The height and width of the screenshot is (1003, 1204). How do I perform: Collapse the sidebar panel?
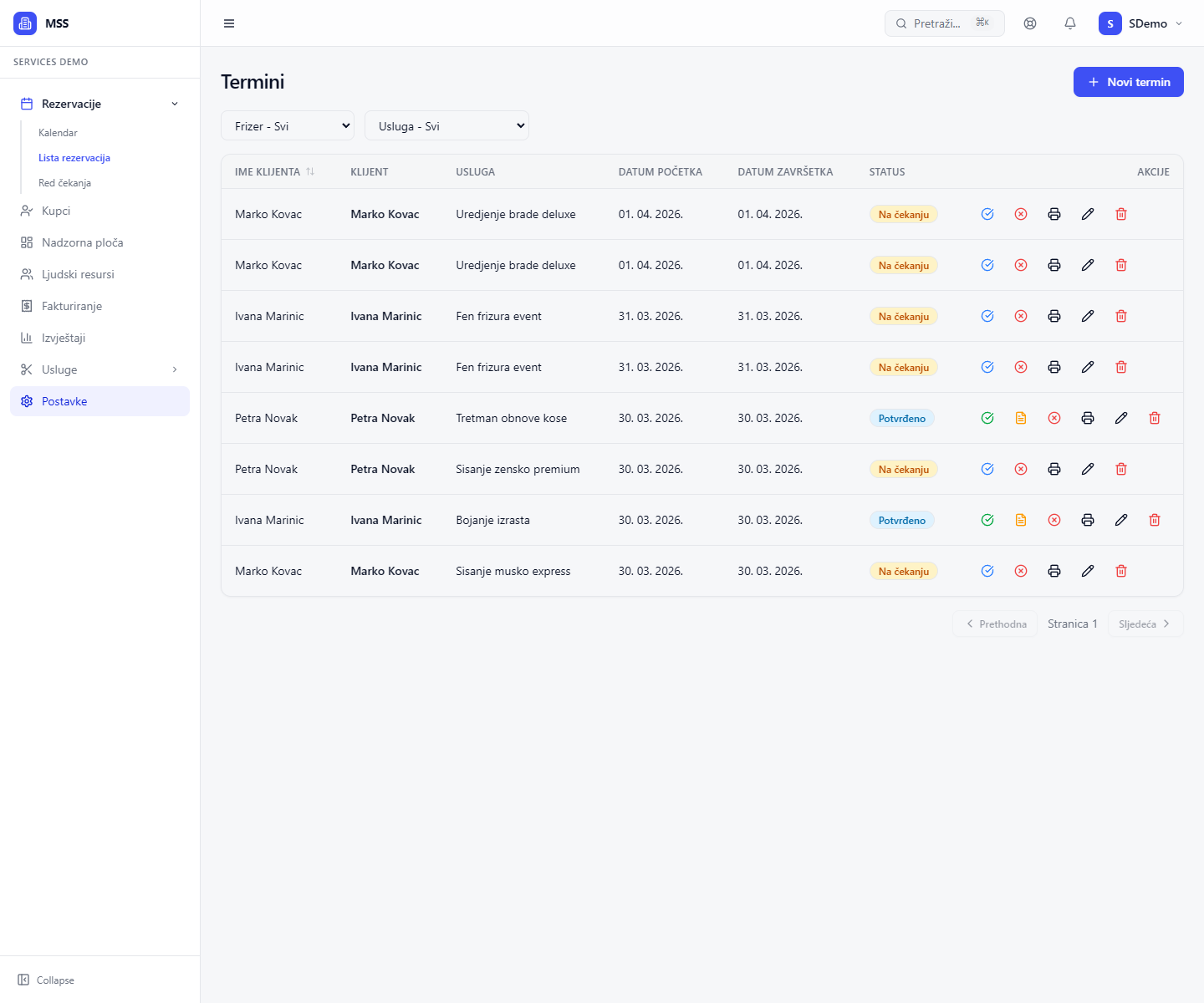click(47, 980)
